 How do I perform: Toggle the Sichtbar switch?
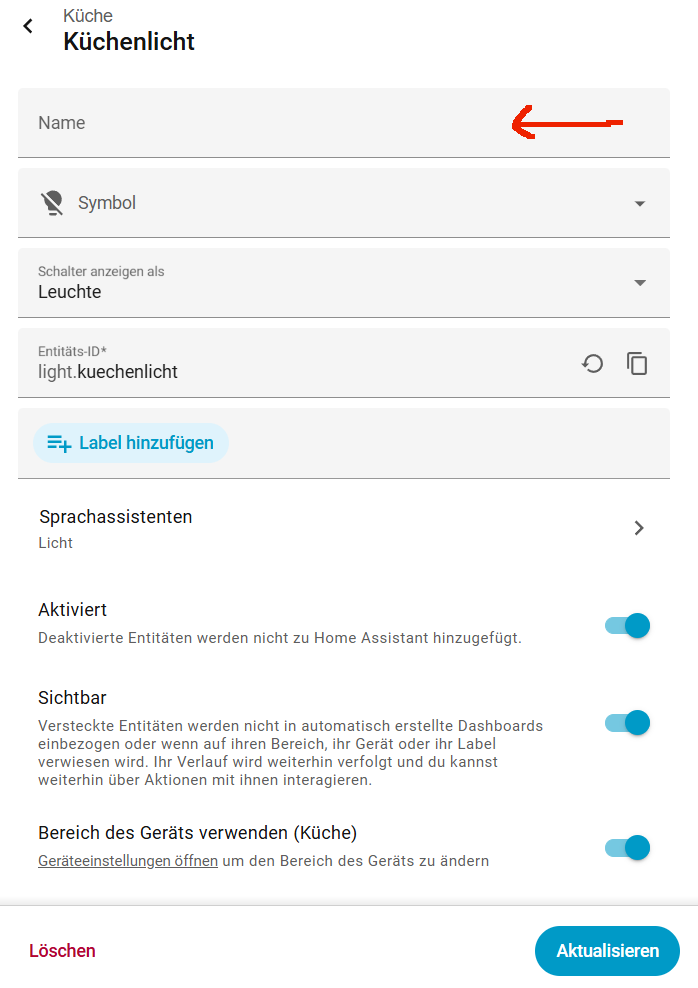[x=627, y=723]
